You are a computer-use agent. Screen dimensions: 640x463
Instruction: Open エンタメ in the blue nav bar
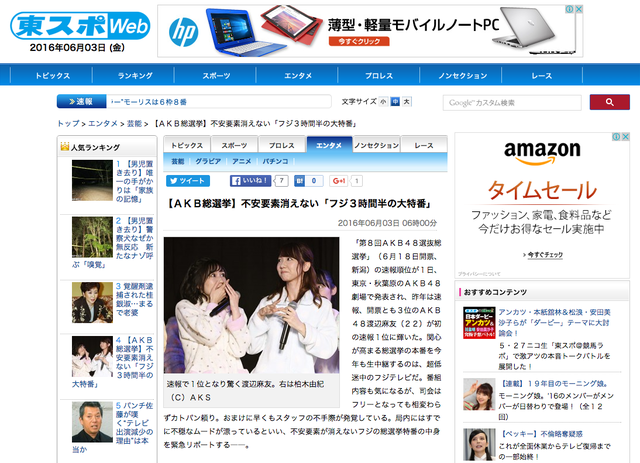pyautogui.click(x=298, y=76)
